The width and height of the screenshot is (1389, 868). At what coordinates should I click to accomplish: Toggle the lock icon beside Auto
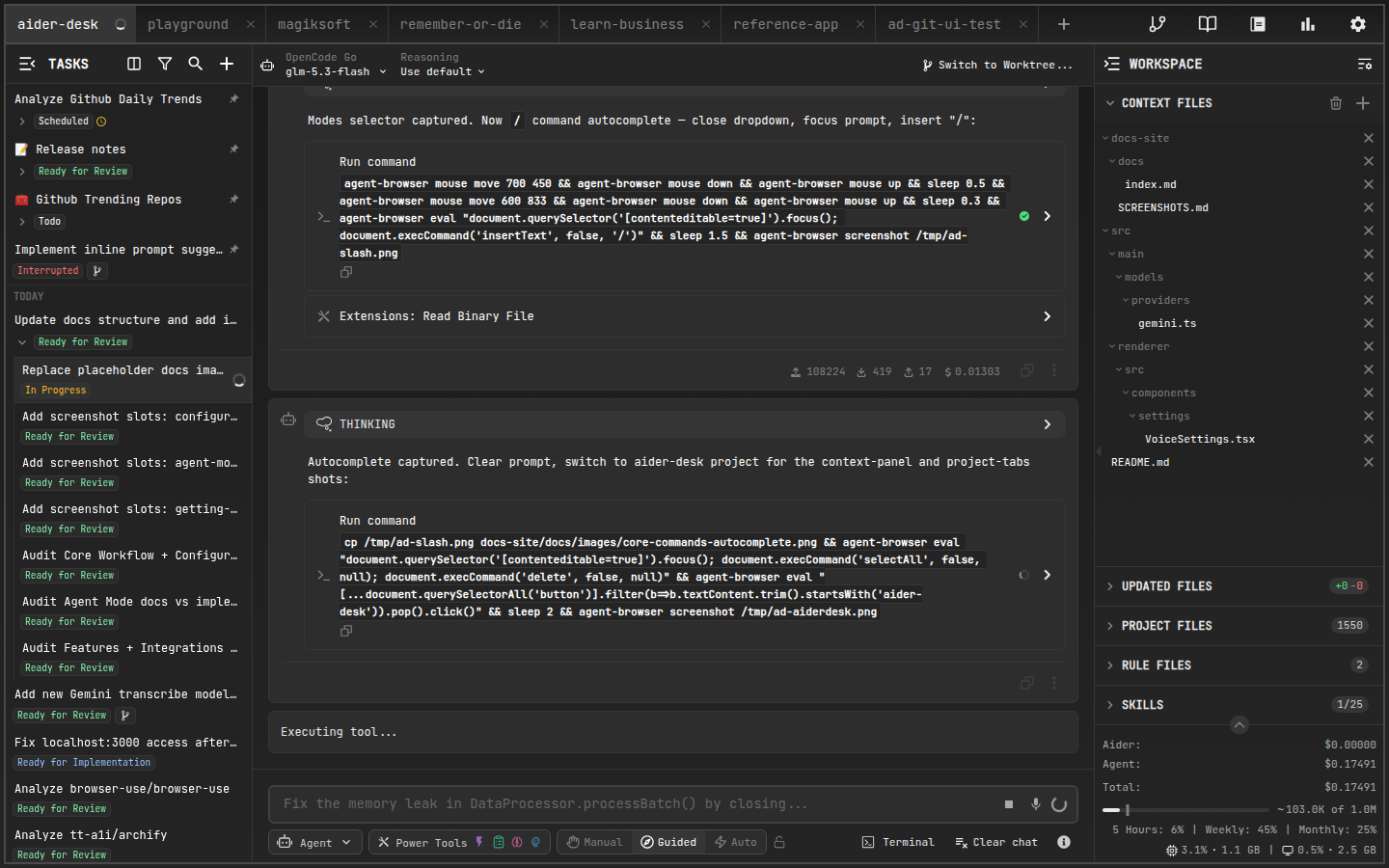[779, 842]
